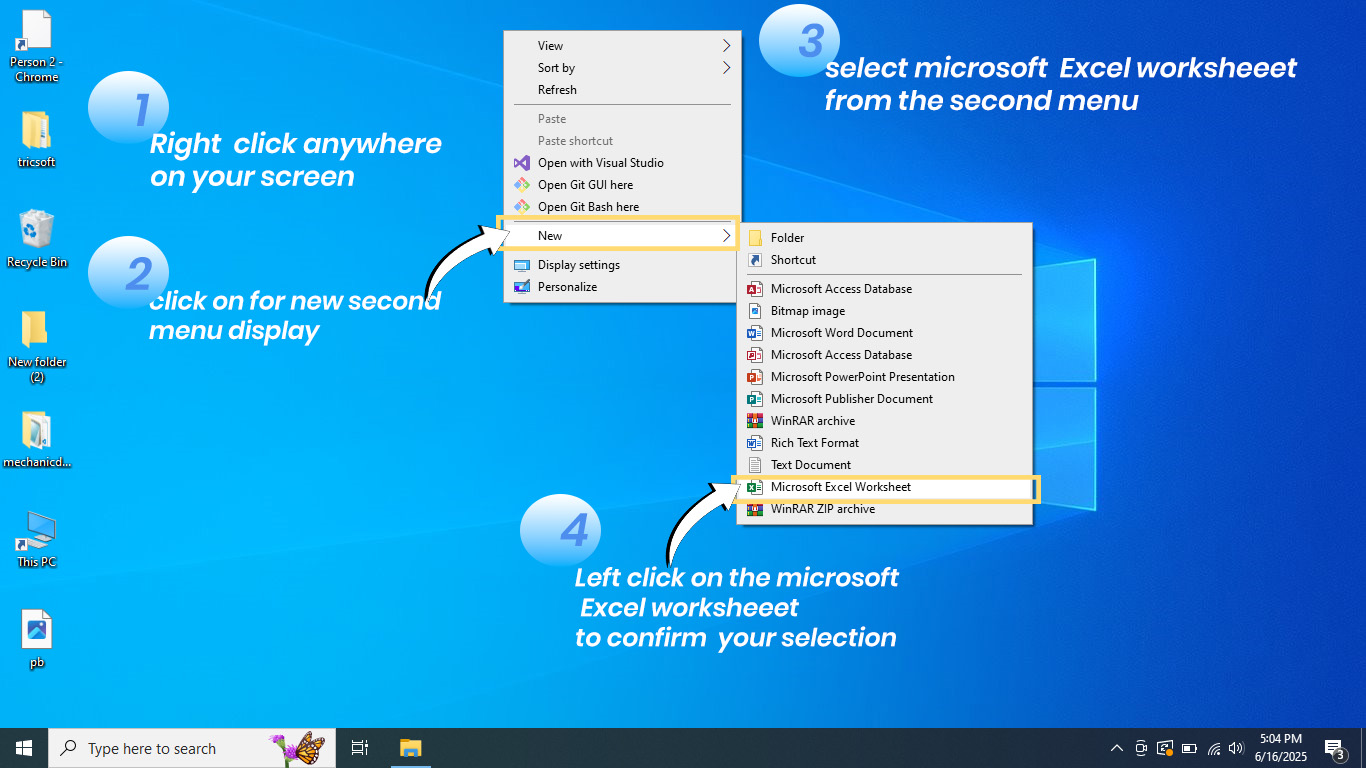Expand the Sort by submenu

tap(600, 67)
